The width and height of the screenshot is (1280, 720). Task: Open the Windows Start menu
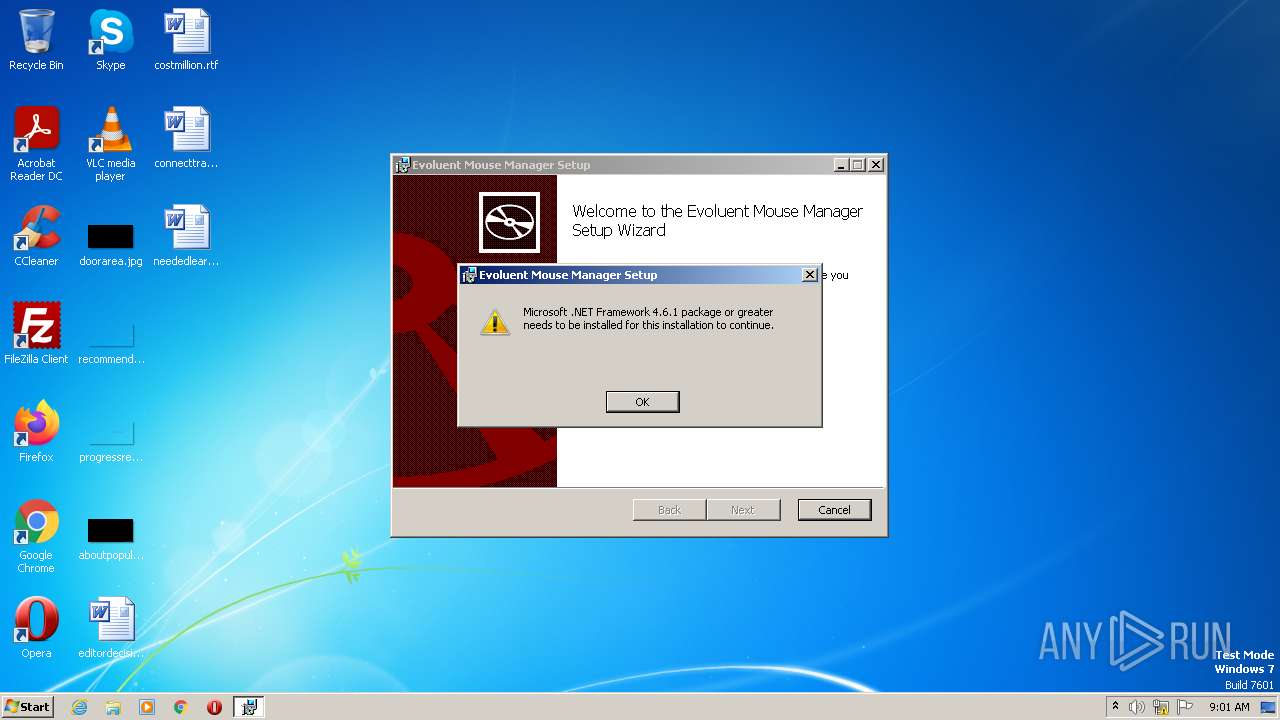click(x=28, y=706)
